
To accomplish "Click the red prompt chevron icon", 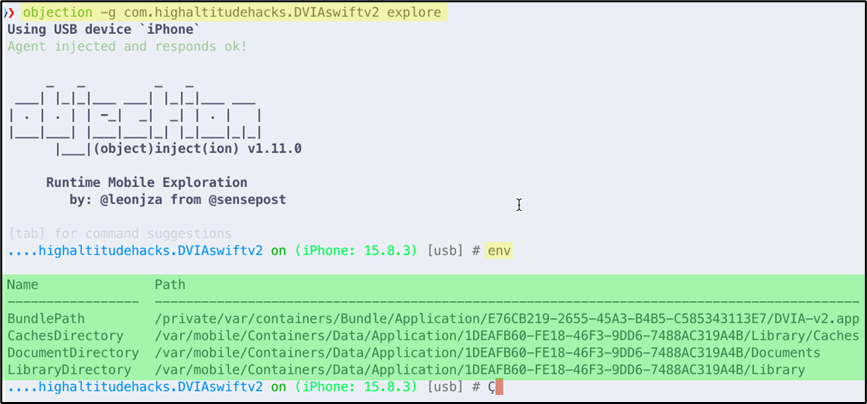I will [x=9, y=12].
